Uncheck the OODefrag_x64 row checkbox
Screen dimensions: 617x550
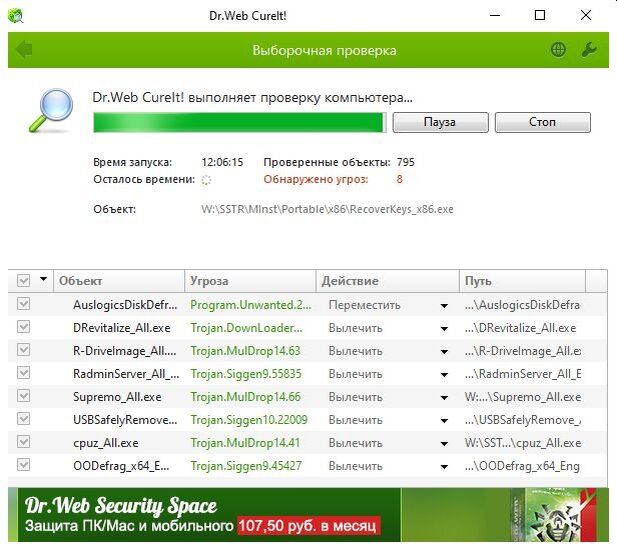coord(24,465)
